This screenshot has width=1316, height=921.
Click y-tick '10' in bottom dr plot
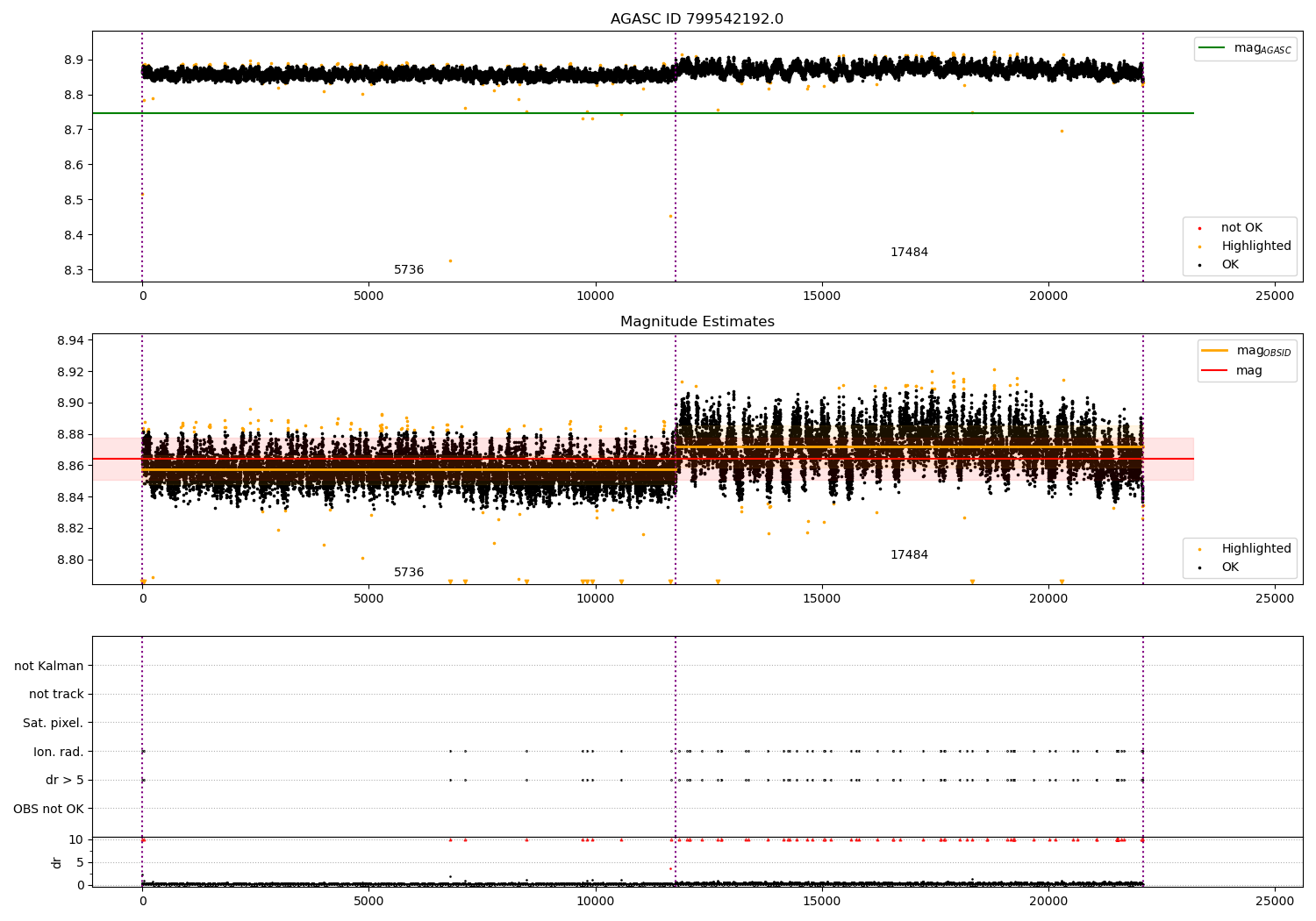click(x=76, y=839)
